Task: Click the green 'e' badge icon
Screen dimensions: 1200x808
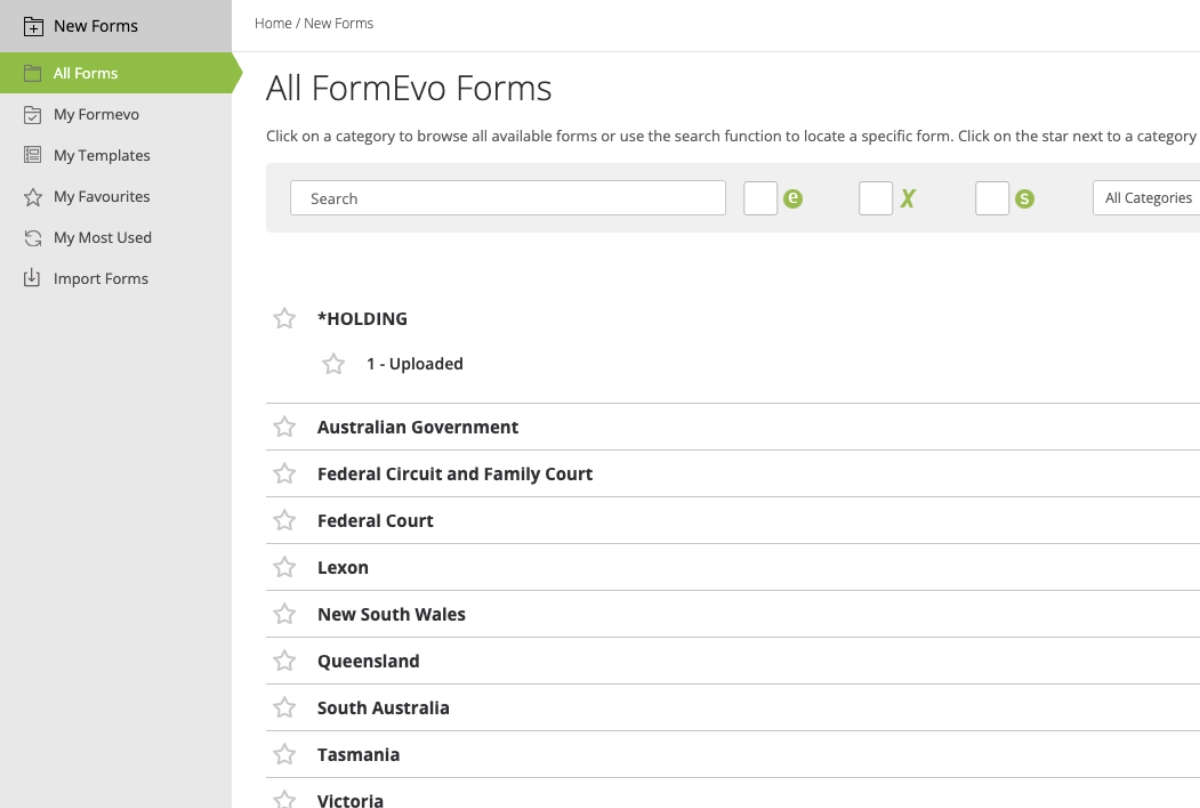Action: tap(793, 198)
